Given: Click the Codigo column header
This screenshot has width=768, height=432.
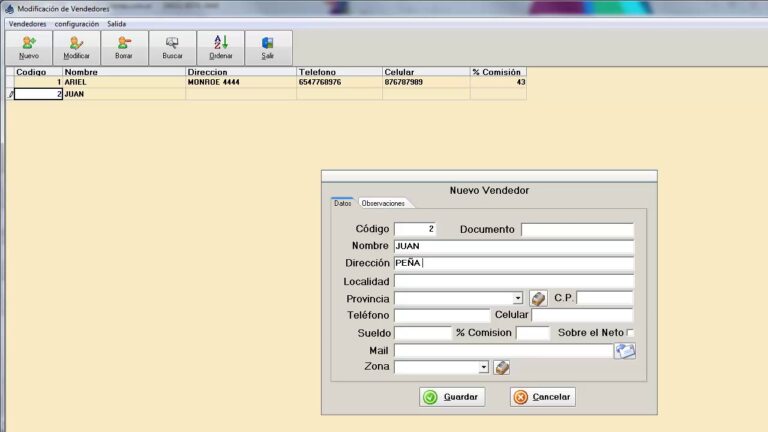Looking at the screenshot, I should [38, 72].
